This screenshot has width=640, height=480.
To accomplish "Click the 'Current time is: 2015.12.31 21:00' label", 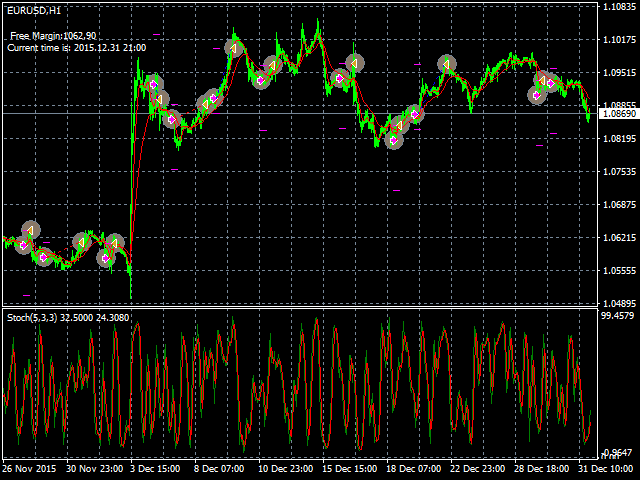I will click(77, 48).
